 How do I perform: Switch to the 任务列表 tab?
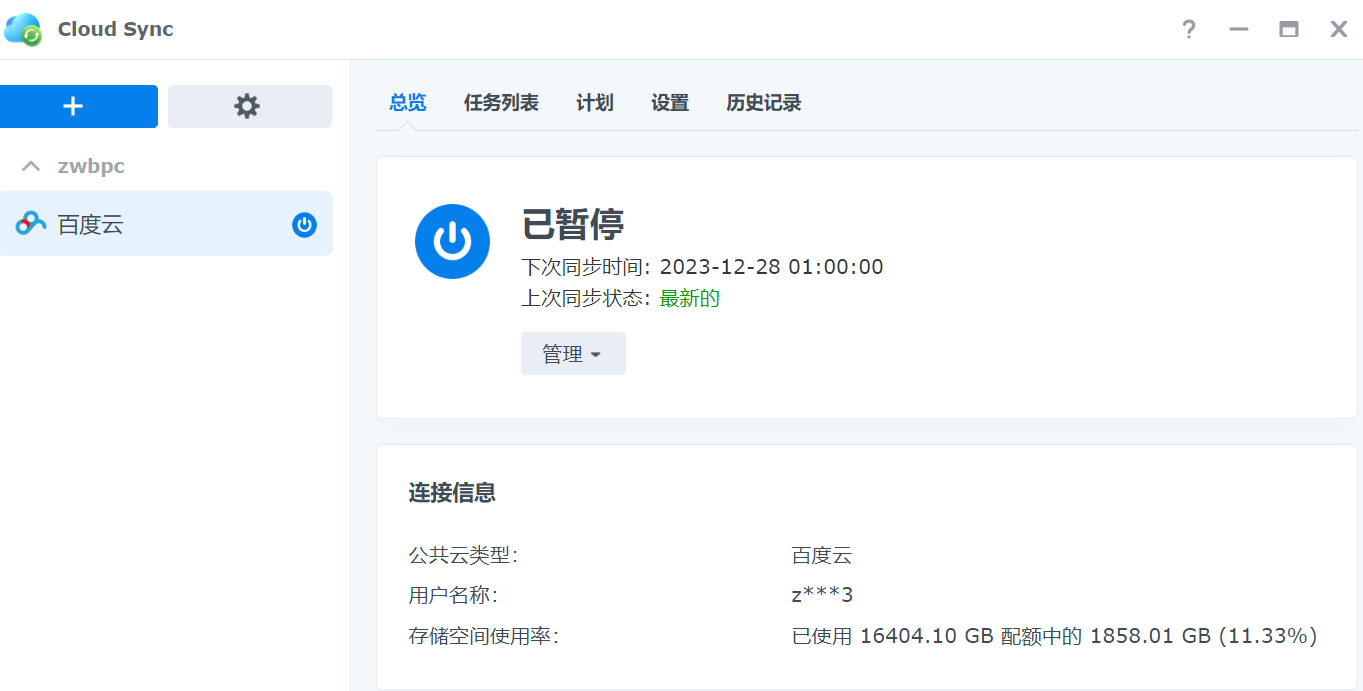pos(501,103)
